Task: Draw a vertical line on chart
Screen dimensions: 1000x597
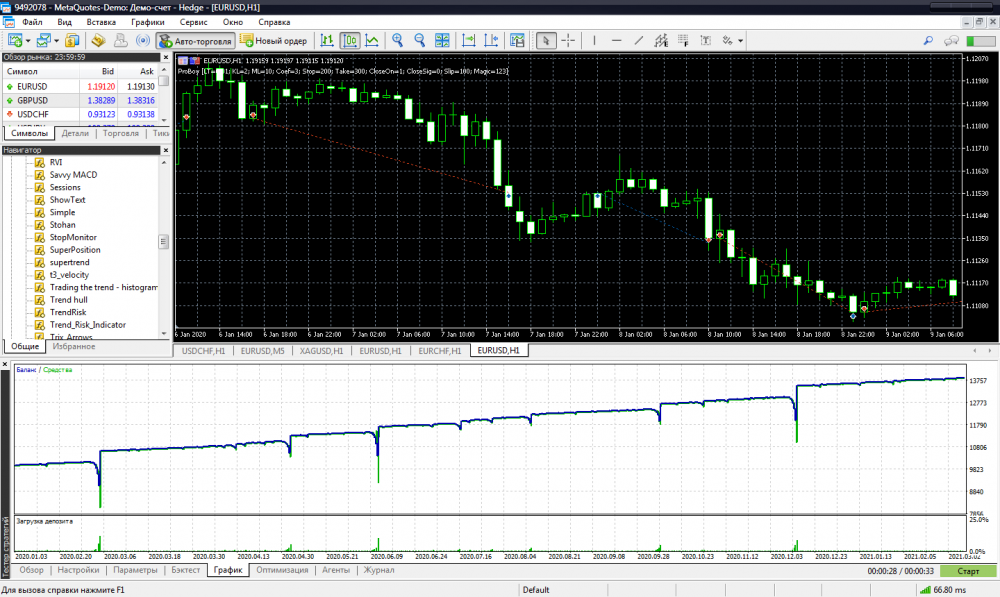Action: [x=595, y=41]
